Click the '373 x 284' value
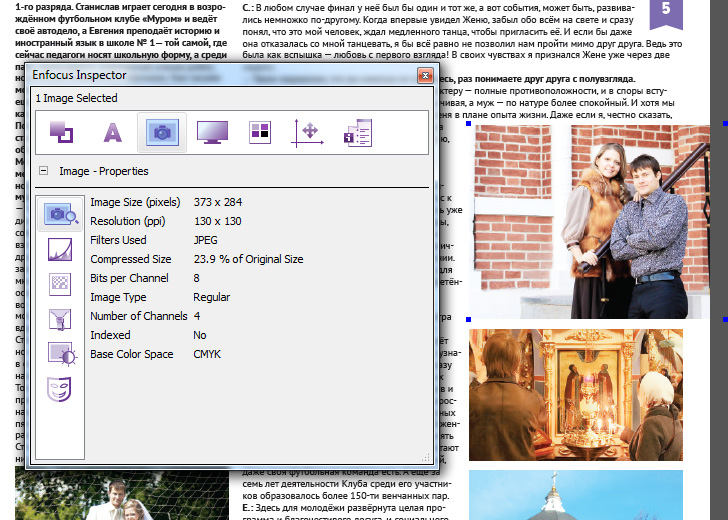Screen dimensions: 728x520 [218, 202]
